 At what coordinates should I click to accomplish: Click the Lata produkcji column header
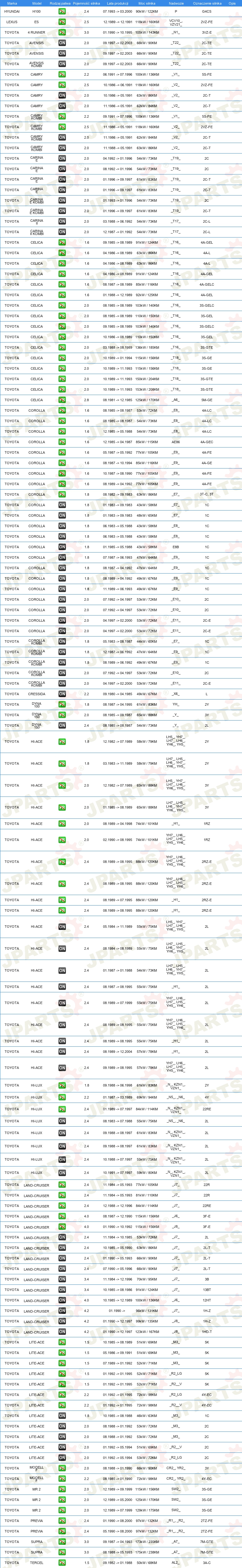pyautogui.click(x=118, y=3)
